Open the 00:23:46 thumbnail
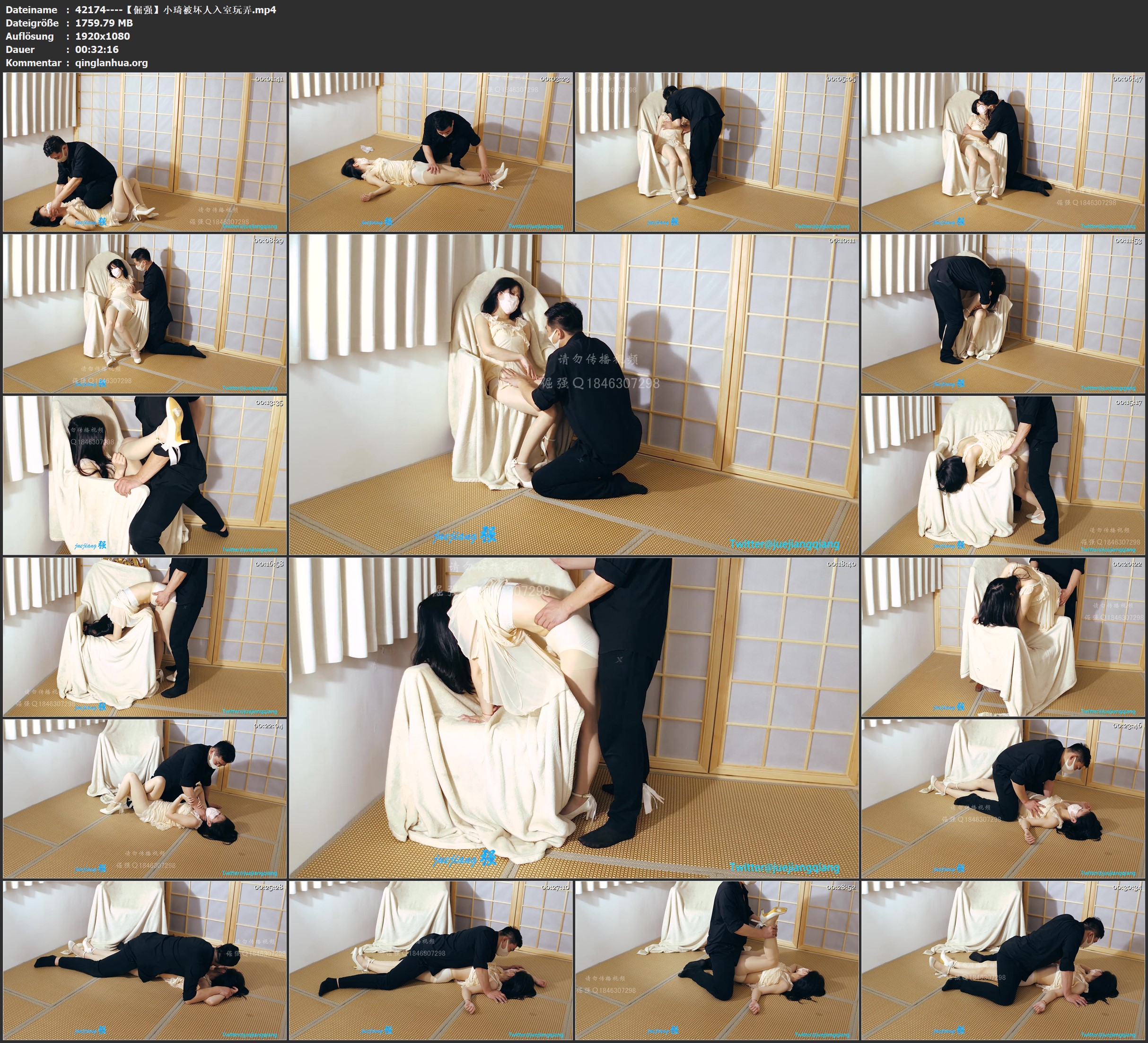This screenshot has width=1148, height=1043. click(x=1003, y=799)
